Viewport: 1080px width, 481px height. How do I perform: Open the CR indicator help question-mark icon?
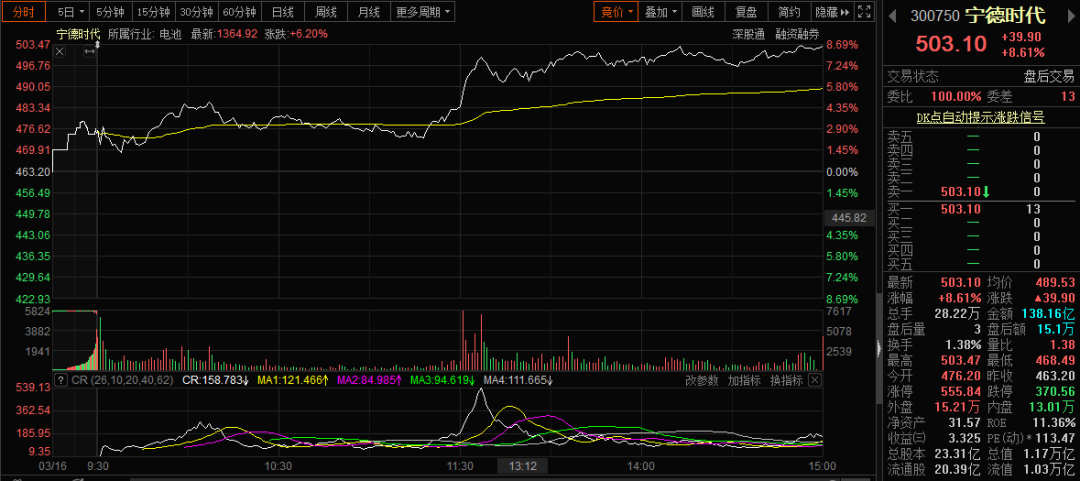coord(61,380)
